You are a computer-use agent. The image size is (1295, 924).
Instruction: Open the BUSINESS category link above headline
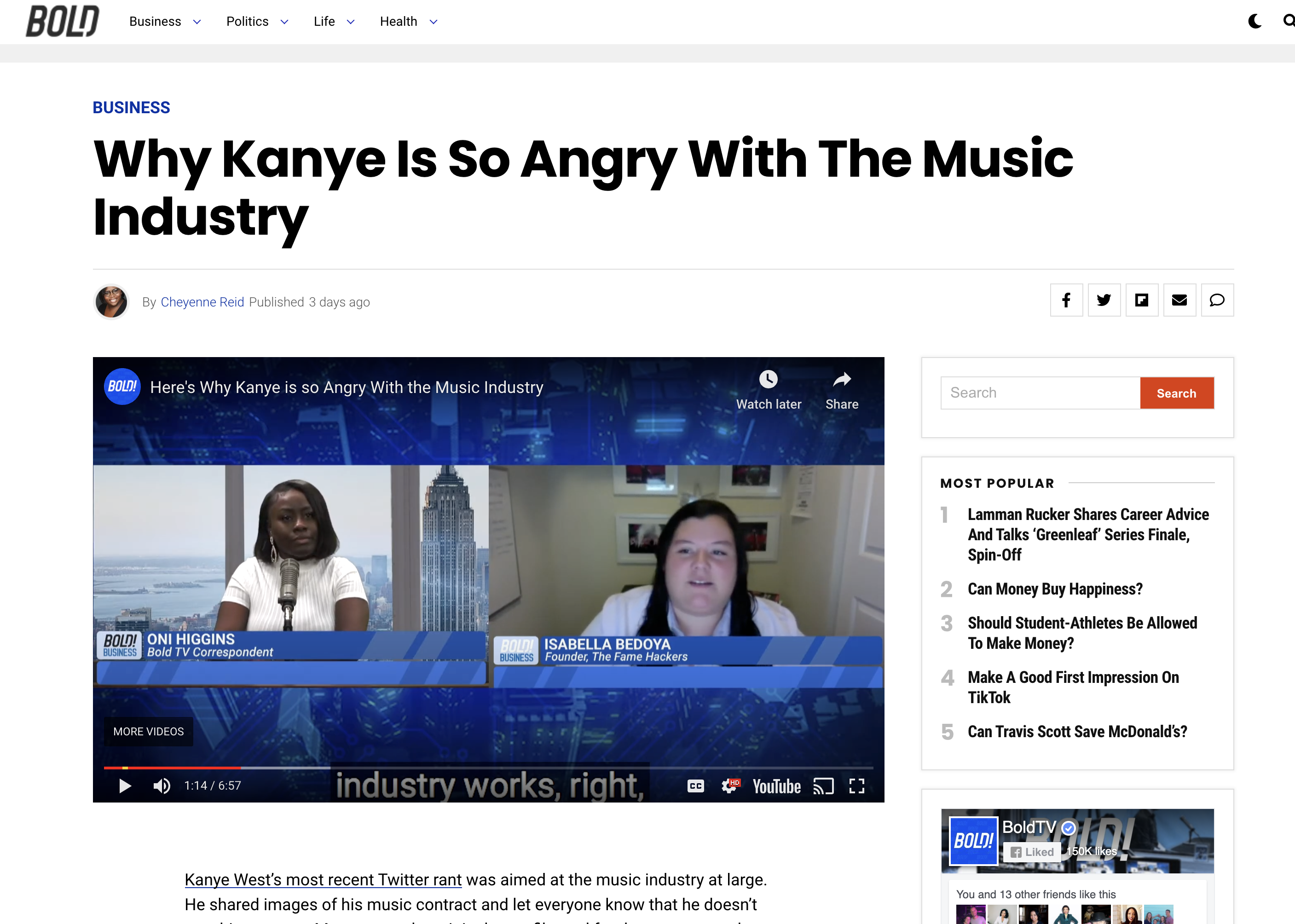coord(132,108)
